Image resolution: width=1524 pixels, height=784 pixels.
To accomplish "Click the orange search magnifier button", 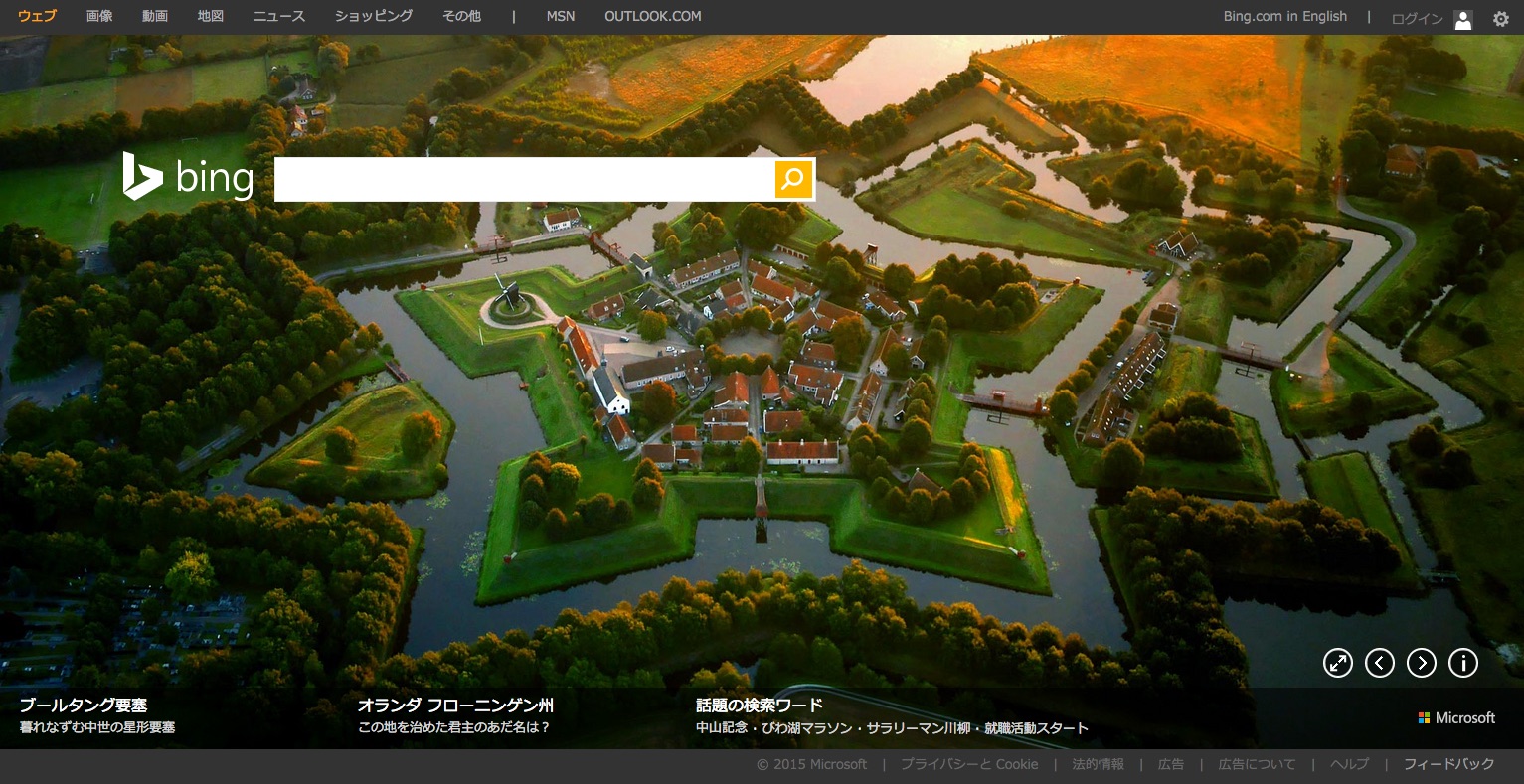I will (x=793, y=179).
